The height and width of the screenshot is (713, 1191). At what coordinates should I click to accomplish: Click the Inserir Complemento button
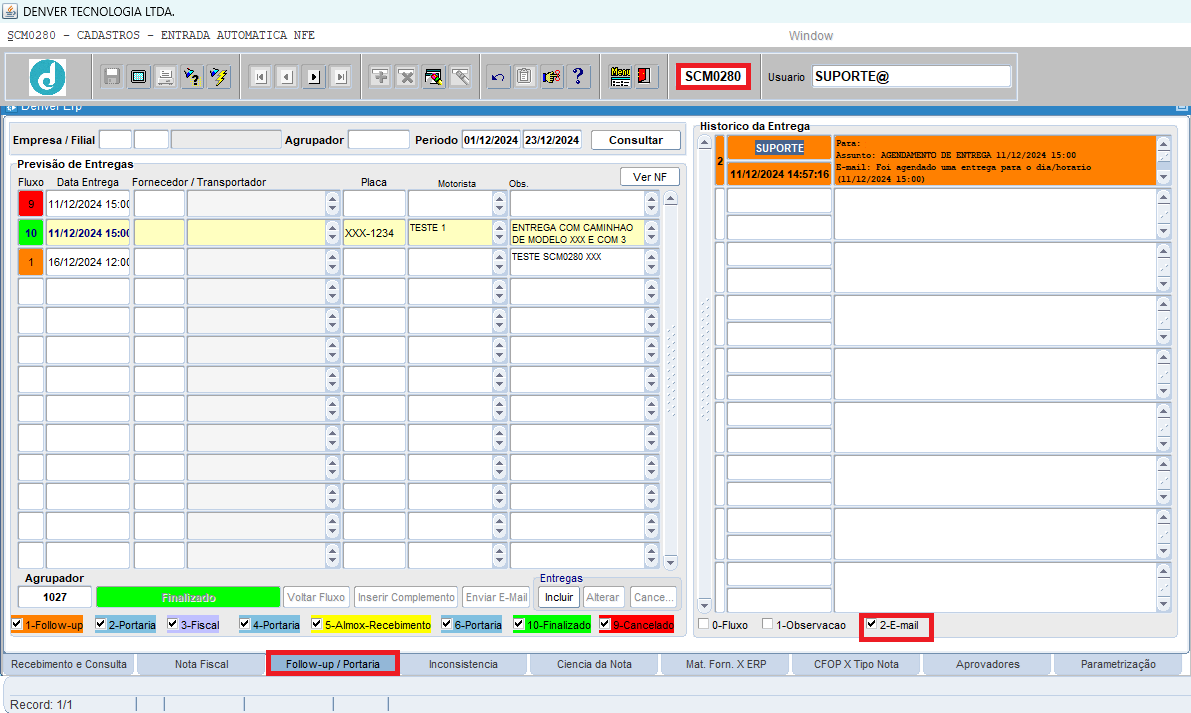click(406, 598)
